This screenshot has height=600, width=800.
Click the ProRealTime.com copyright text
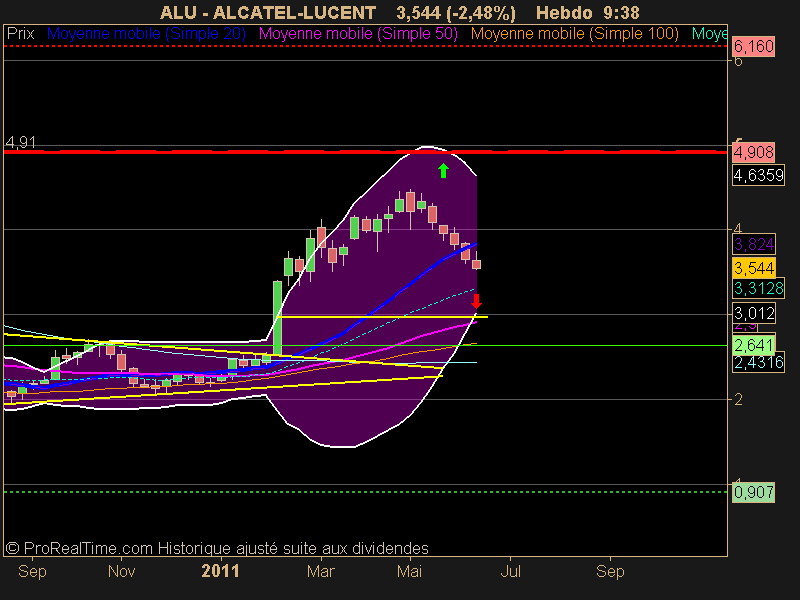(217, 548)
